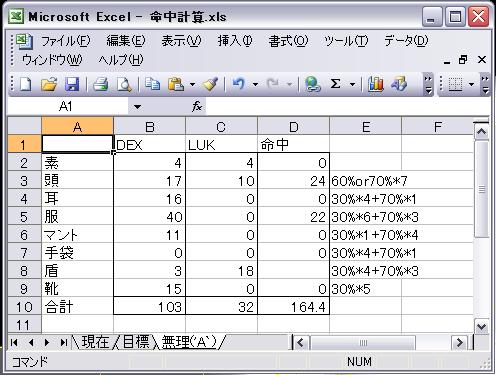Insert hyperlink with globe icon
The width and height of the screenshot is (496, 375).
point(312,84)
